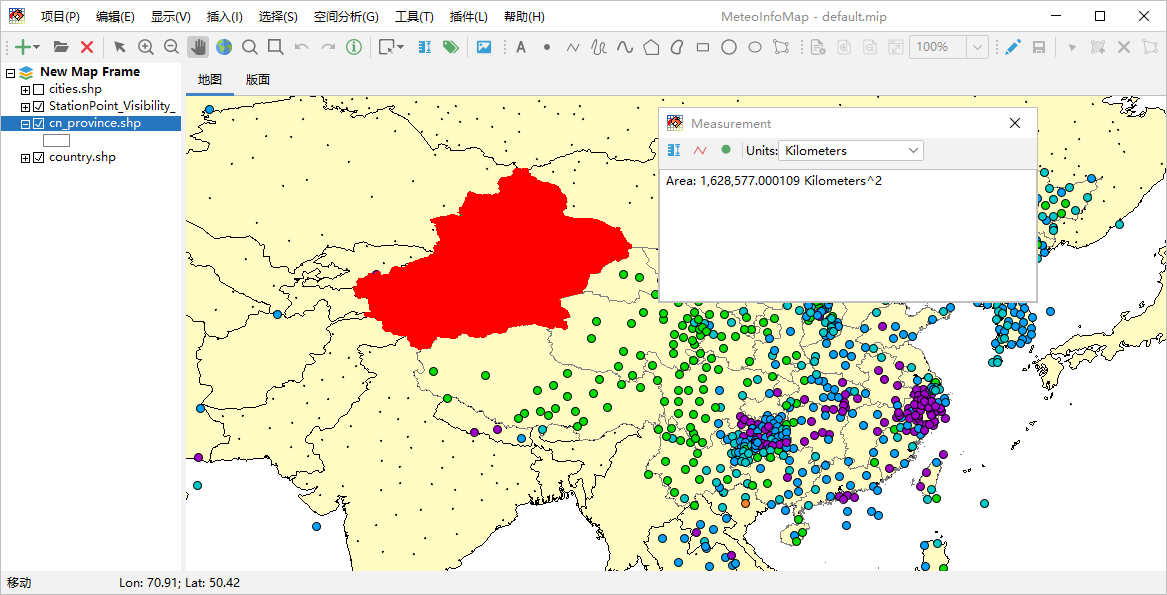Click the measure area icon in Measurement
Screen dimensions: 1167x595
pyautogui.click(x=726, y=150)
